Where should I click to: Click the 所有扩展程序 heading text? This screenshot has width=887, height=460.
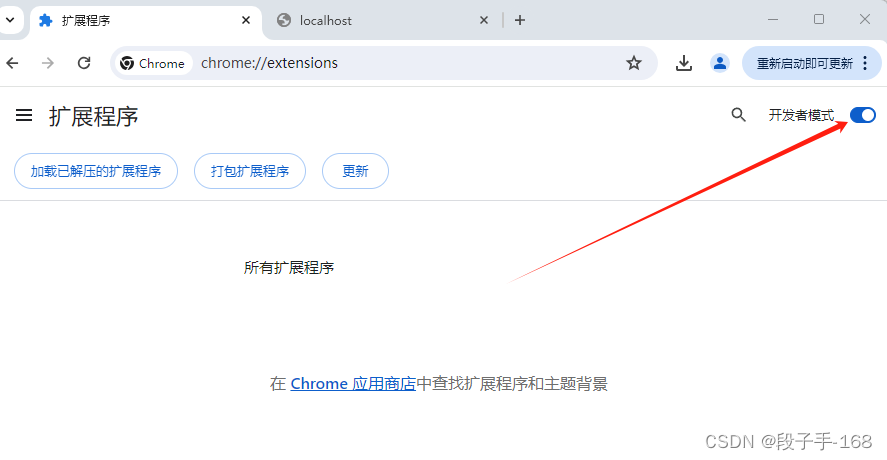[289, 268]
